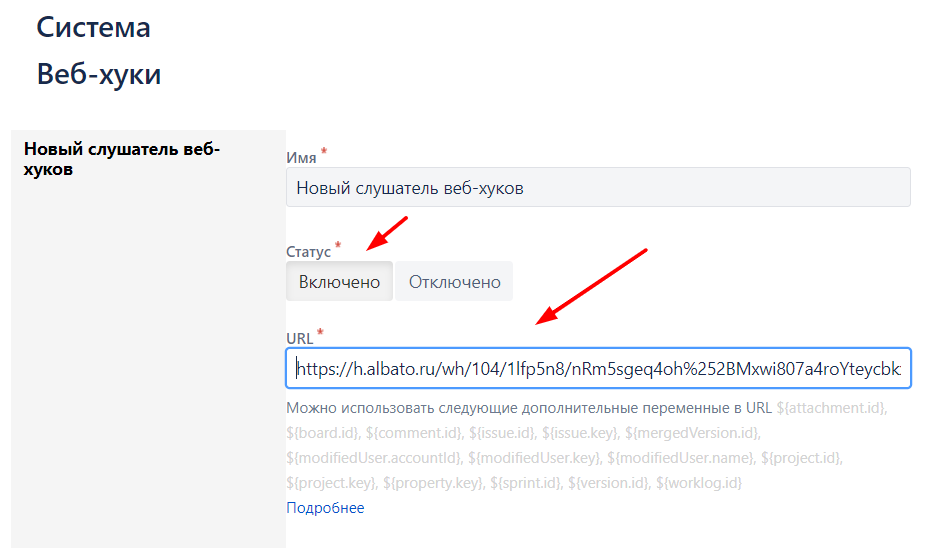Click the Веб-хуки page heading
The image size is (950, 548).
[x=98, y=75]
